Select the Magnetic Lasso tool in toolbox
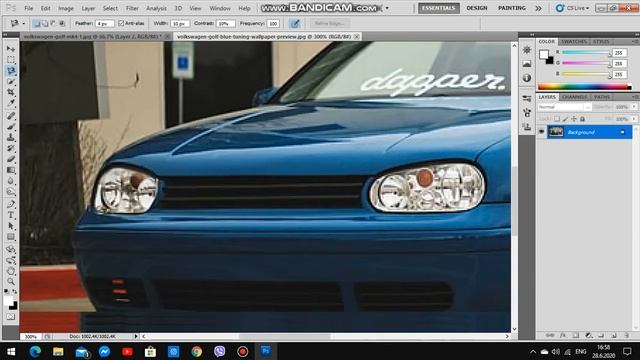640x360 pixels. [11, 71]
